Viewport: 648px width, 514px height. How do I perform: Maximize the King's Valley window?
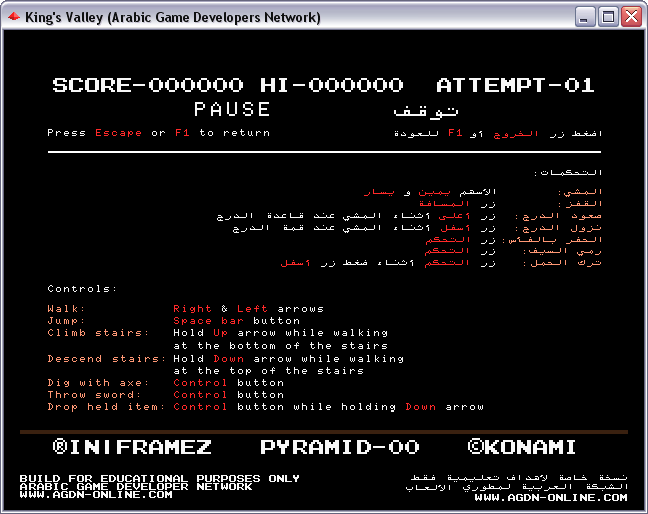coord(608,17)
